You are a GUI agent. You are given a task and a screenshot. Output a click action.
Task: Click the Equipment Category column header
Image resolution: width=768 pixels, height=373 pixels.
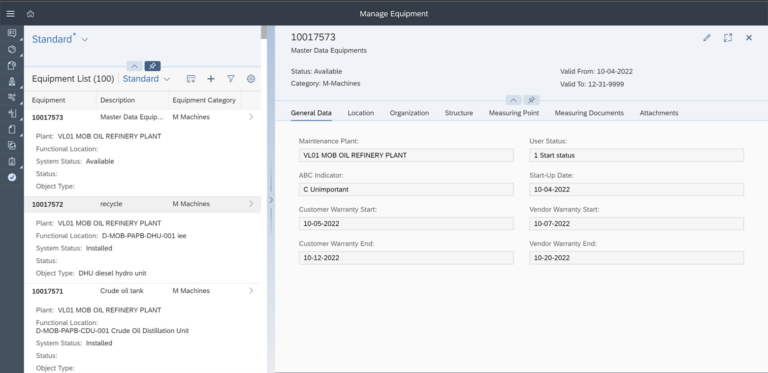point(204,100)
